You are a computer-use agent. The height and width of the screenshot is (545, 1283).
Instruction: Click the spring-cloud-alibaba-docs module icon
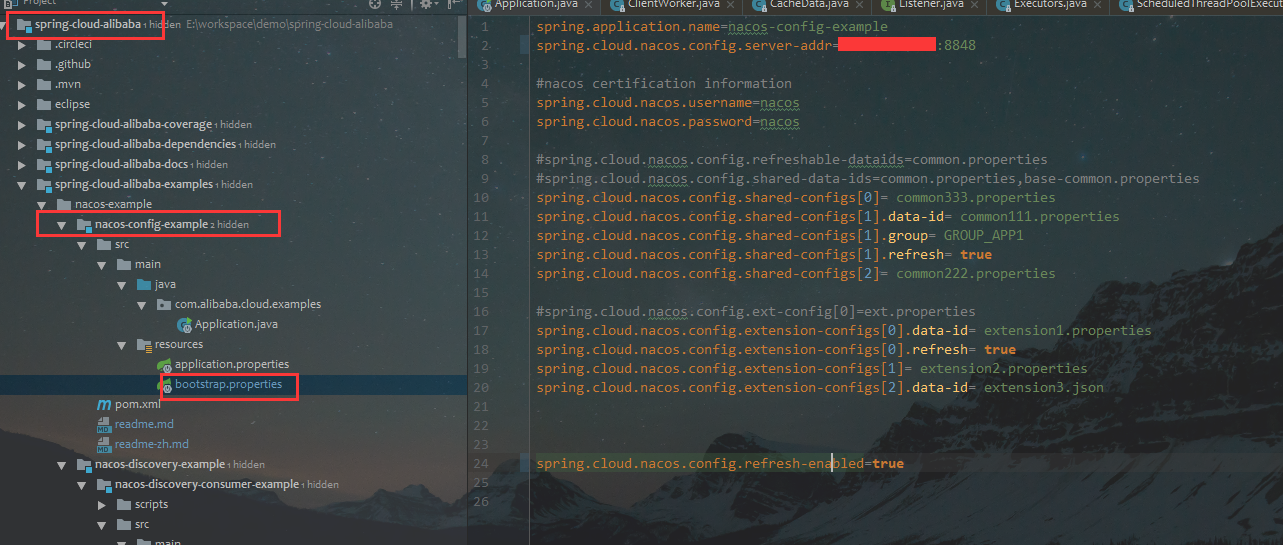tap(44, 164)
